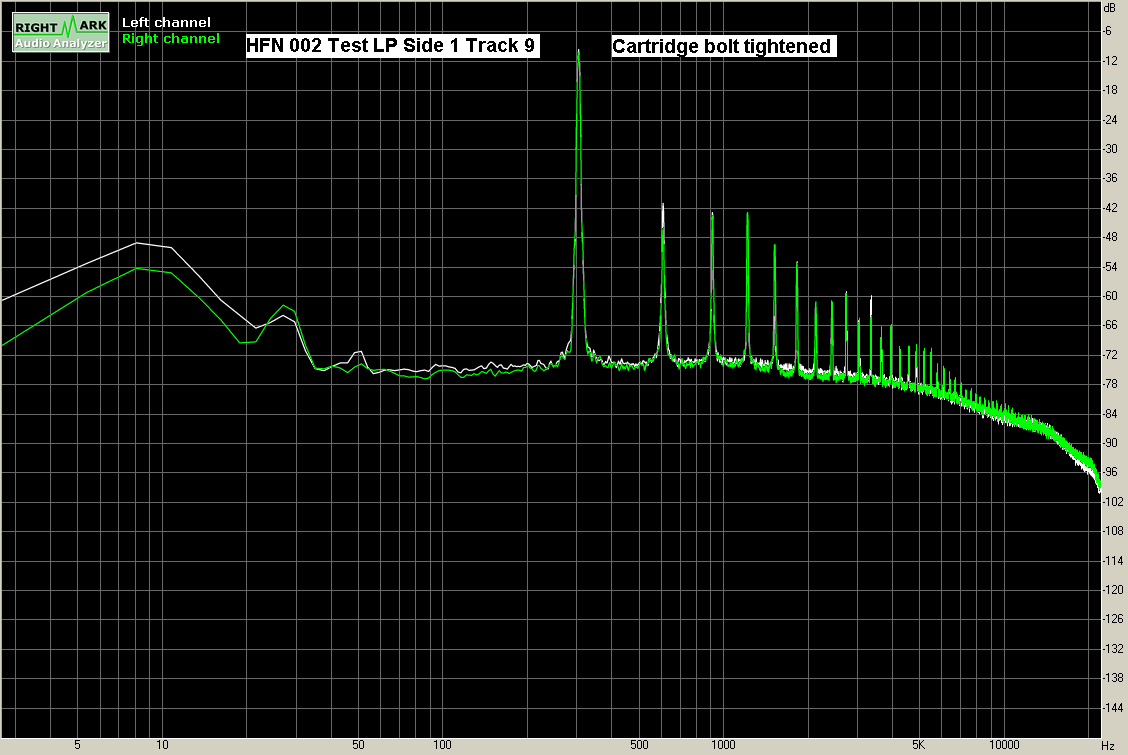Click the -102 dB axis value
Image resolution: width=1128 pixels, height=755 pixels.
(x=1113, y=501)
